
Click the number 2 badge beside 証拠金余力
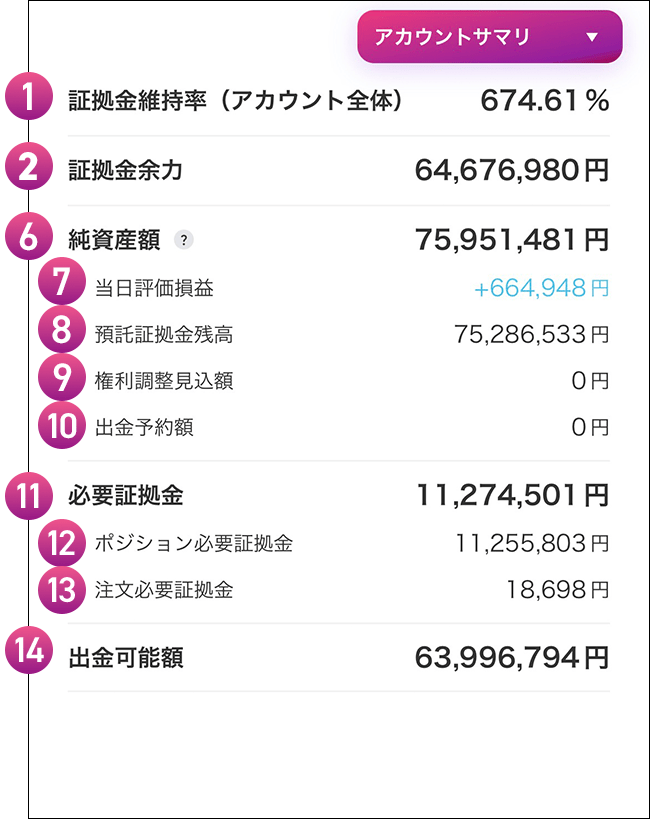tap(30, 167)
